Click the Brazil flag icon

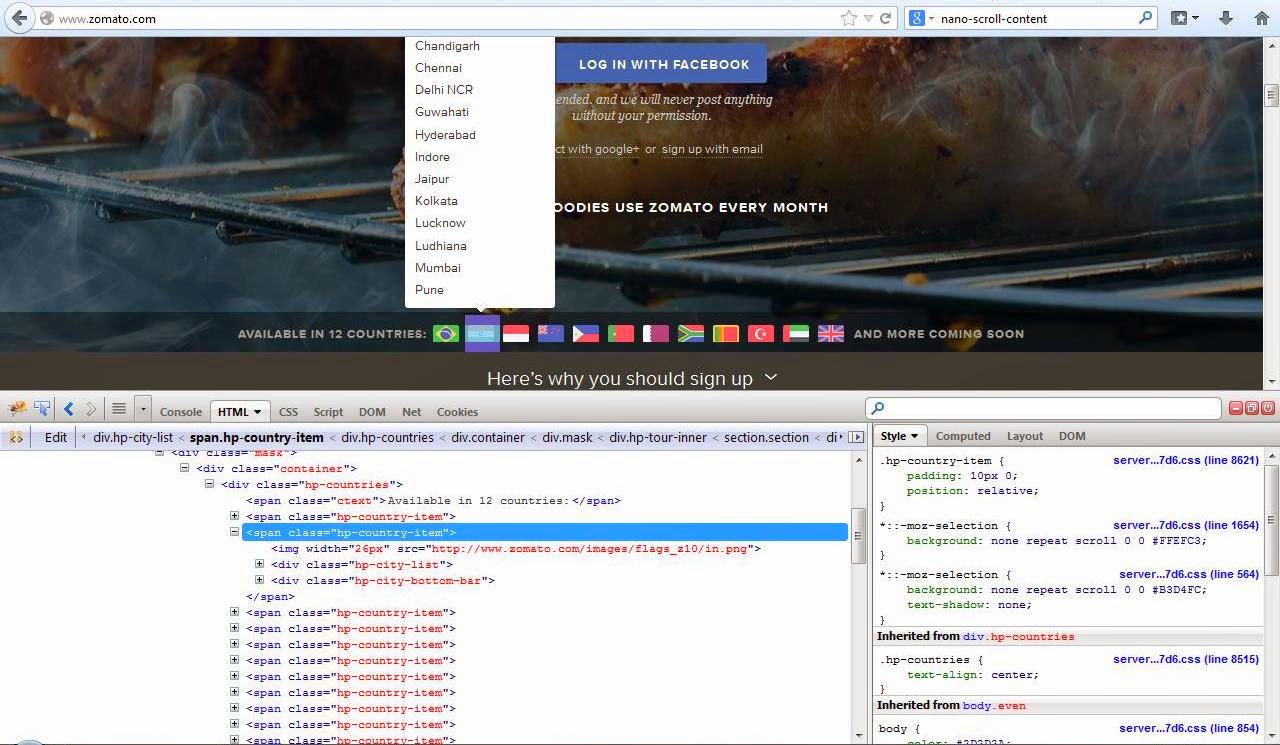[446, 334]
